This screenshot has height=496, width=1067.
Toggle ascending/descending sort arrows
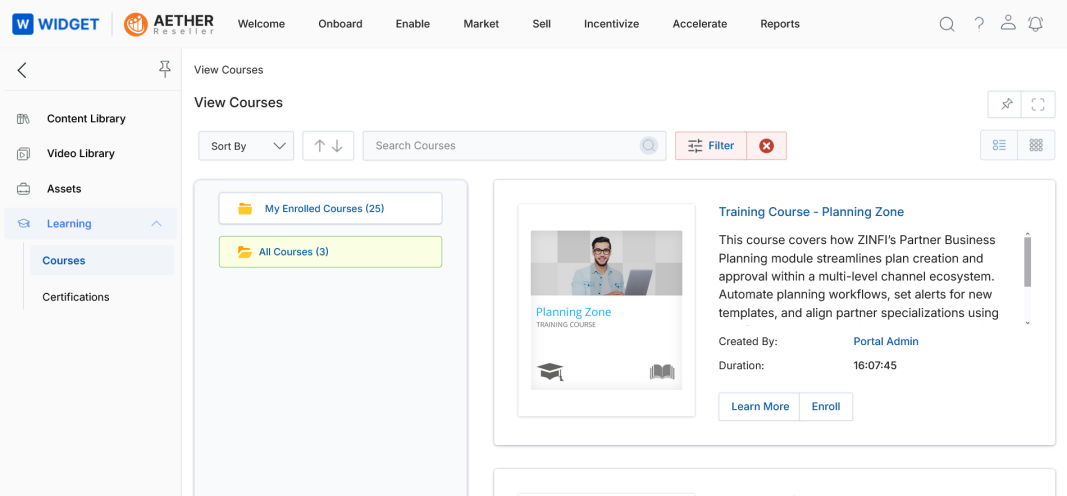[x=328, y=146]
